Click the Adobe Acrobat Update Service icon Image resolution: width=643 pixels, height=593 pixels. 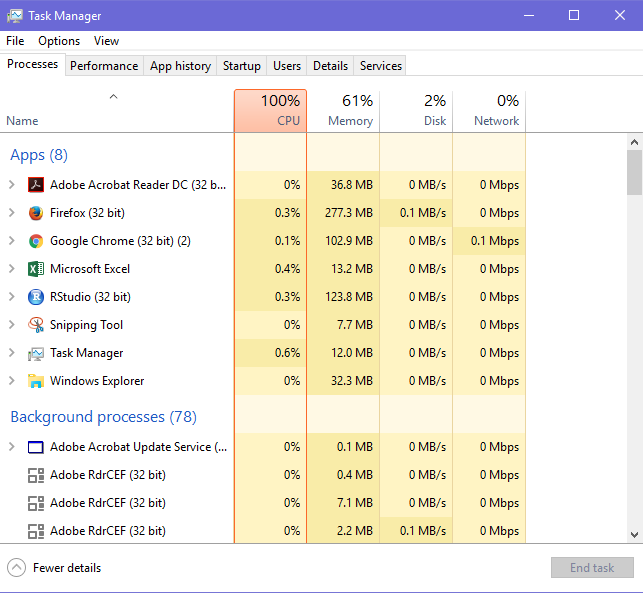36,447
